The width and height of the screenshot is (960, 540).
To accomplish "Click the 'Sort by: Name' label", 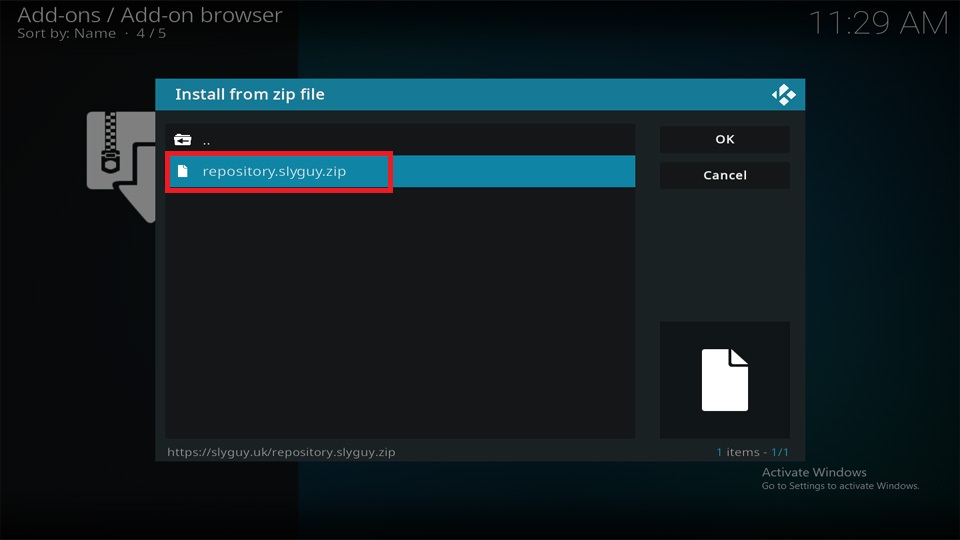I will (x=66, y=34).
